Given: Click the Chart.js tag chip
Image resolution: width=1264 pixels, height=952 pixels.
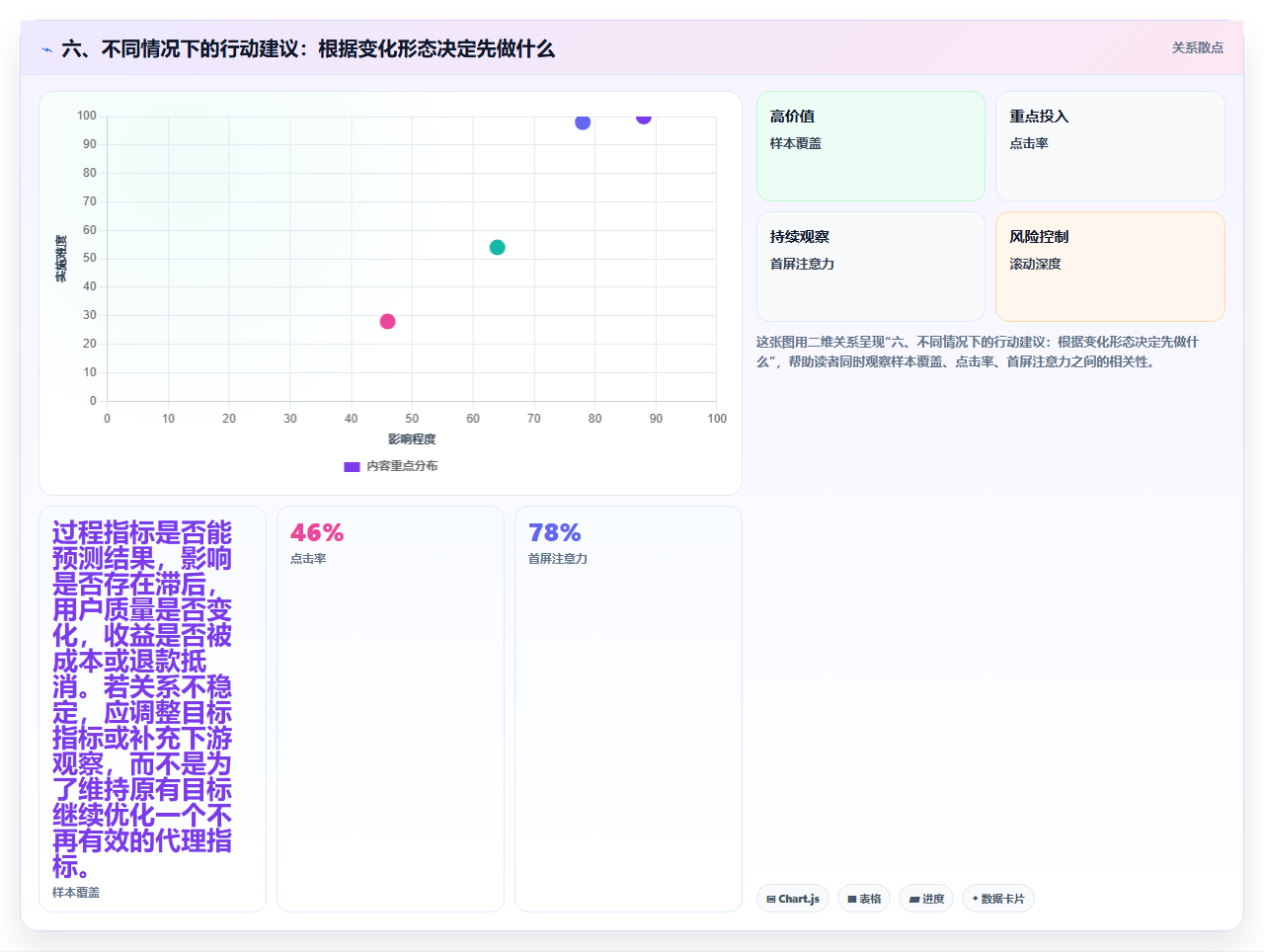Looking at the screenshot, I should [x=793, y=899].
